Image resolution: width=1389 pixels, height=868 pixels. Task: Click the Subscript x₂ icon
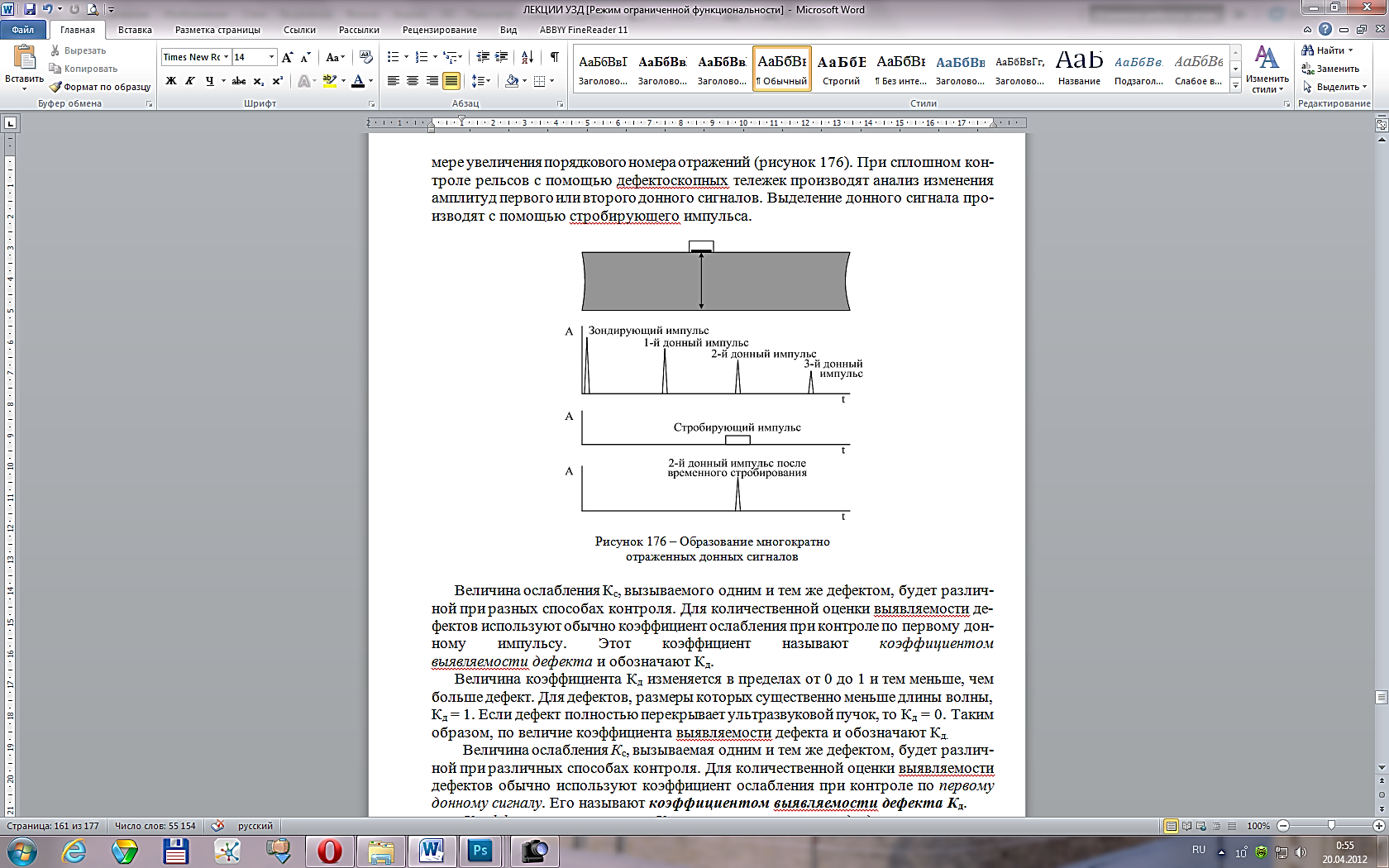(259, 81)
